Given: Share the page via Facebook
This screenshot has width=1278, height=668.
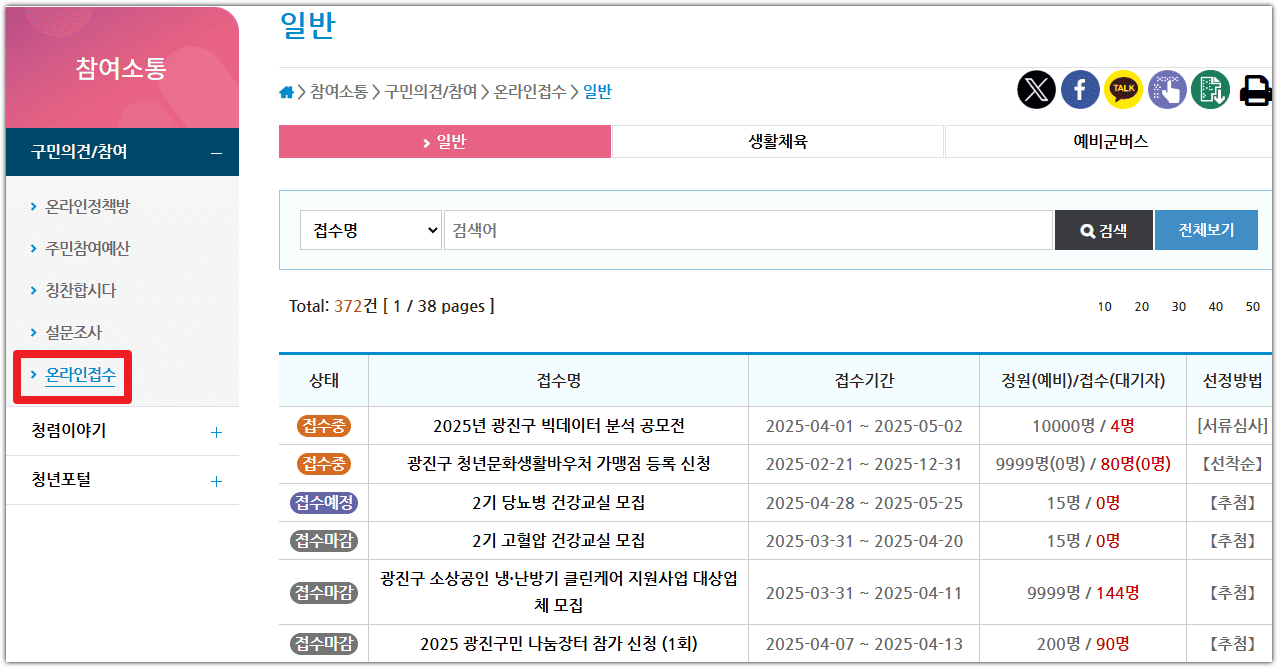Looking at the screenshot, I should (x=1080, y=89).
